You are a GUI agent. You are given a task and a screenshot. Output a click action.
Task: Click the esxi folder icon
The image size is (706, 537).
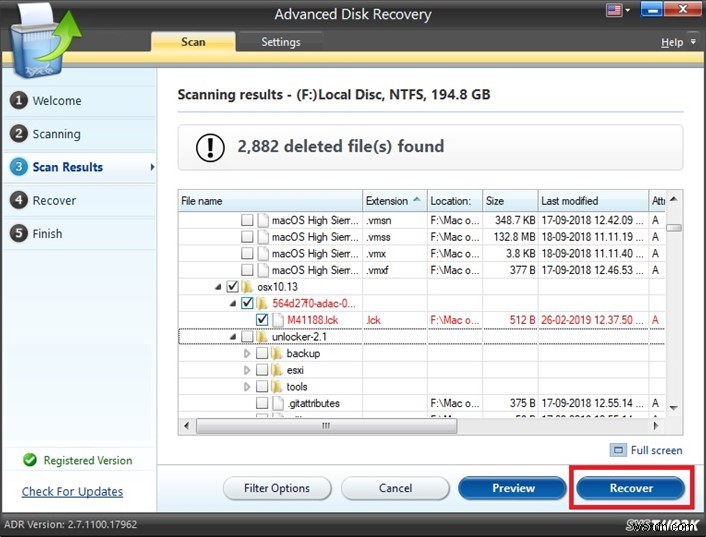click(x=277, y=370)
